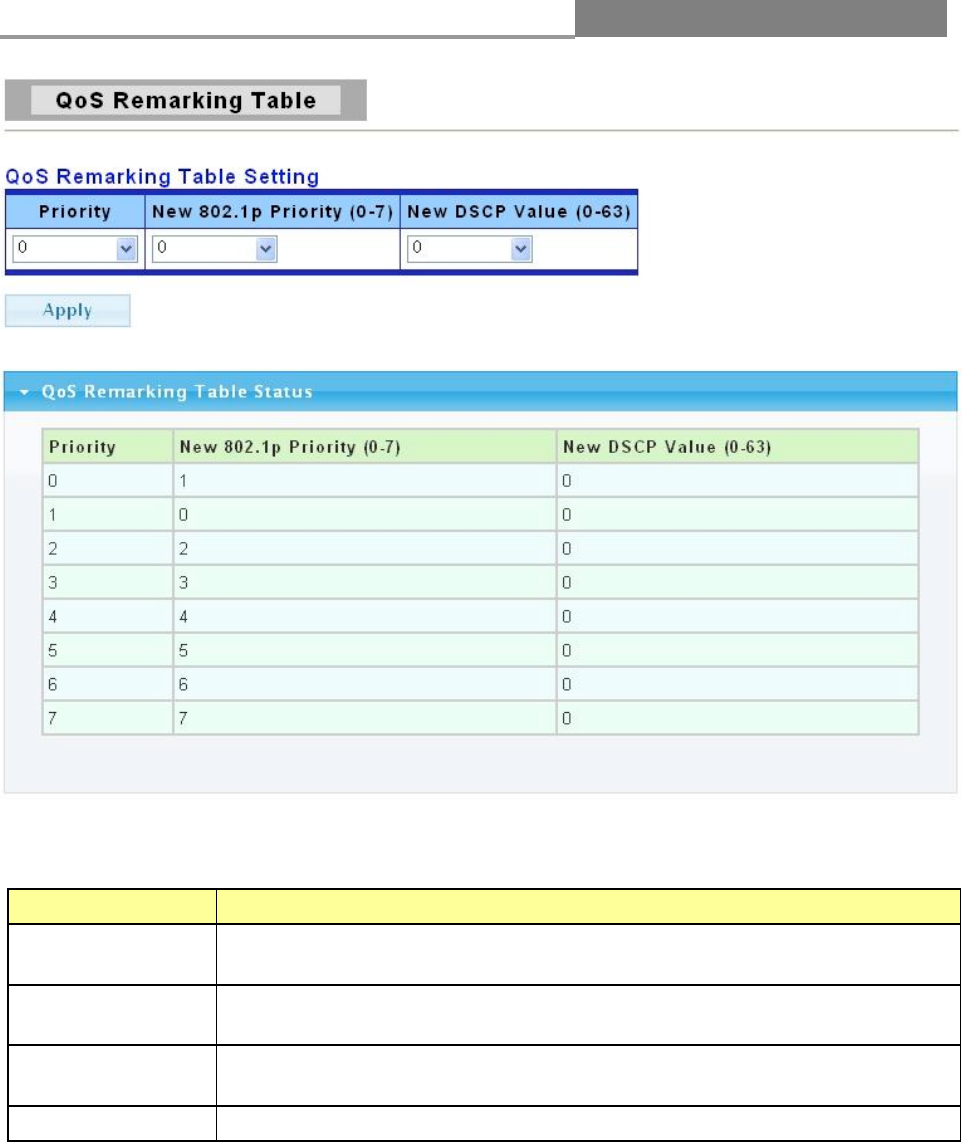Click DSCP value in Priority 3 row
Viewport: 964px width, 1142px height.
tap(738, 583)
